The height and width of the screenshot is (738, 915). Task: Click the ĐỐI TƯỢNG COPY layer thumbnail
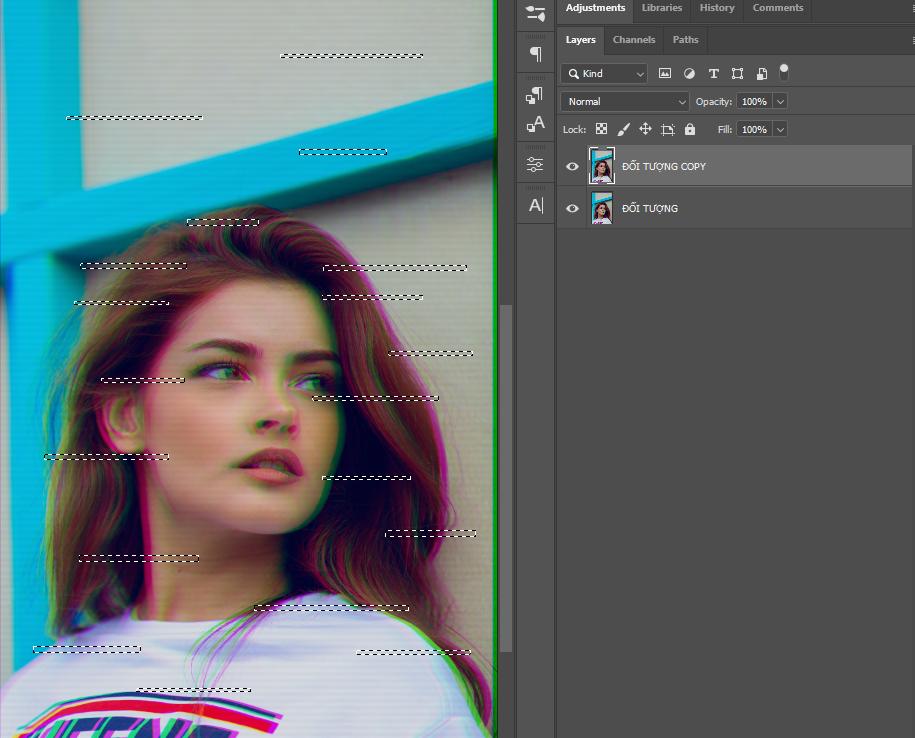click(x=602, y=166)
